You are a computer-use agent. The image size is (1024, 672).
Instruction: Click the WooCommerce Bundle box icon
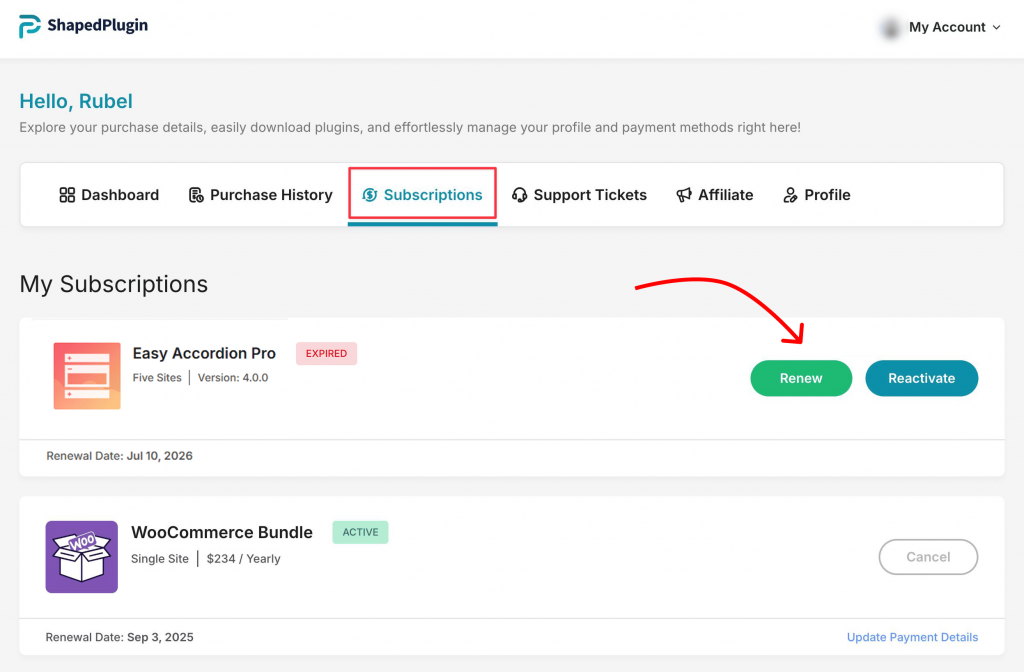point(82,557)
